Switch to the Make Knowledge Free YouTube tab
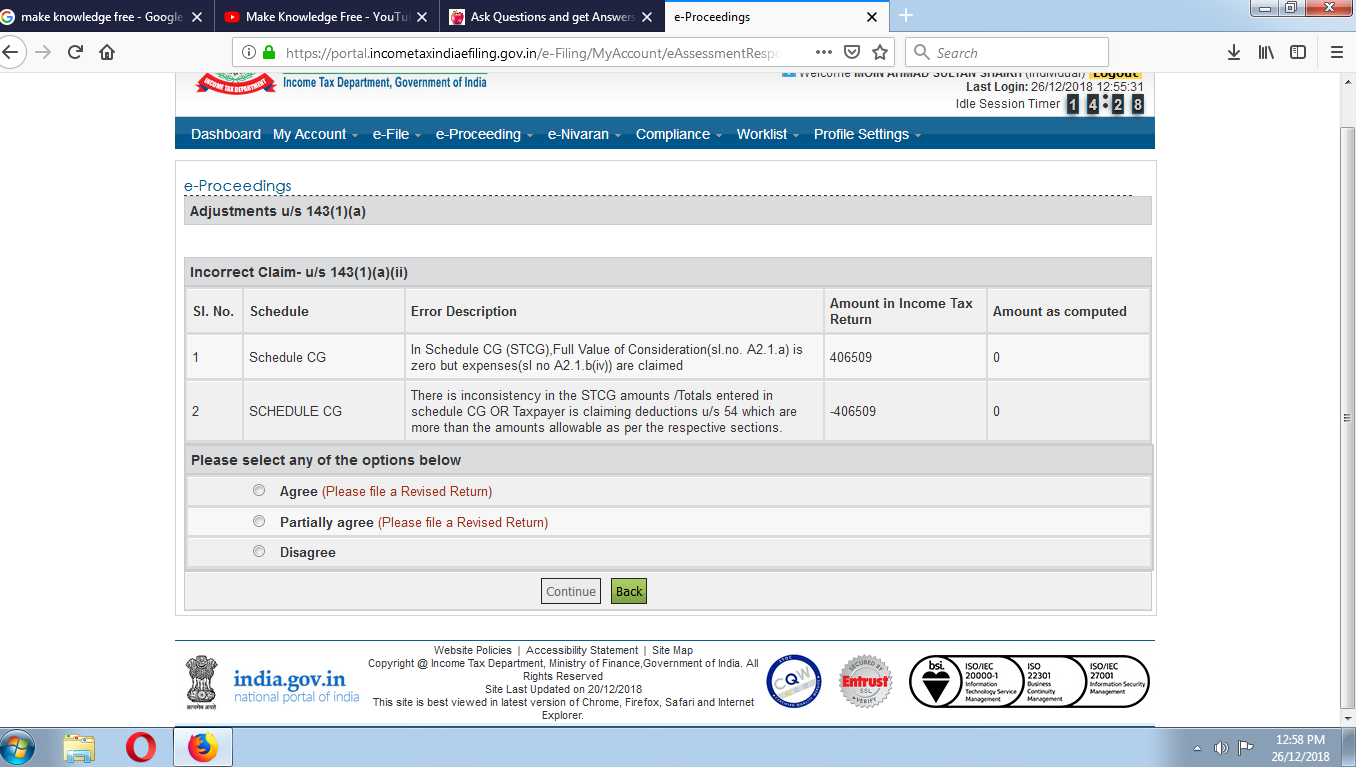This screenshot has height=768, width=1366. (327, 17)
